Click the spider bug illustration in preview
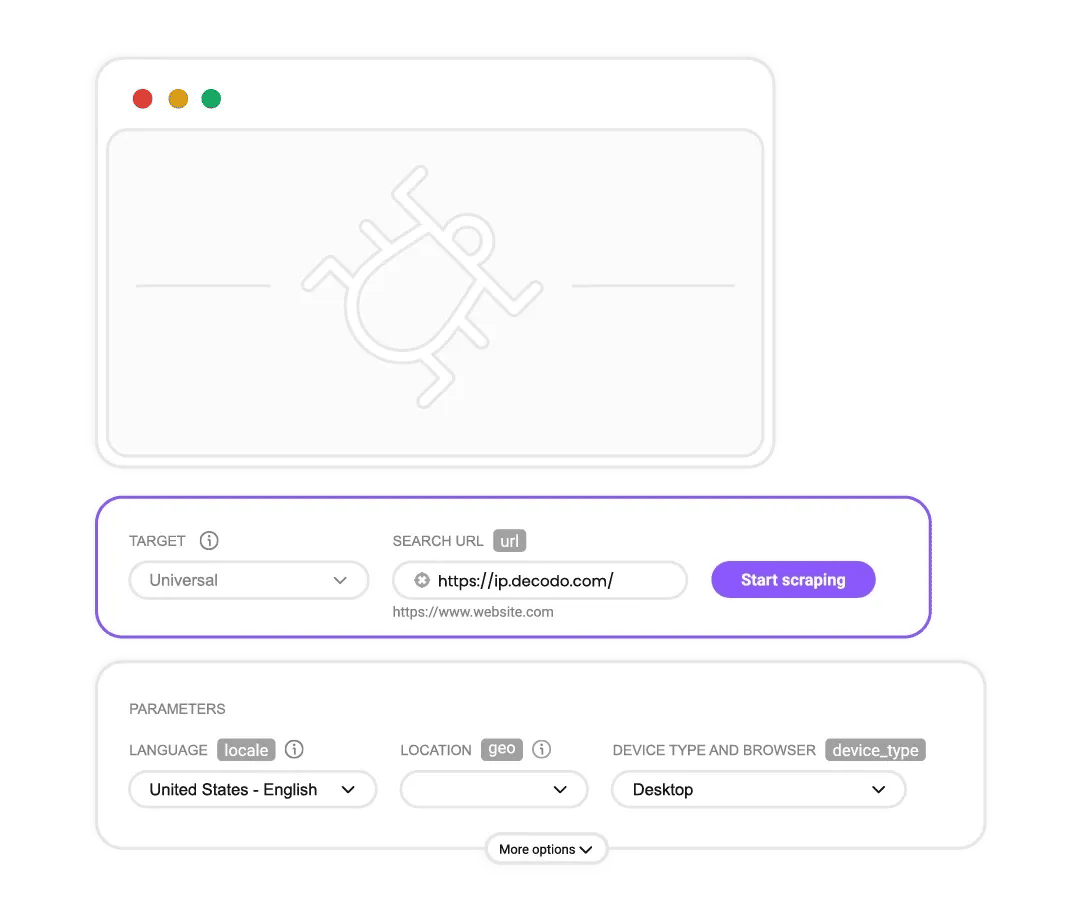Screen dimensions: 1081x921 pyautogui.click(x=422, y=287)
